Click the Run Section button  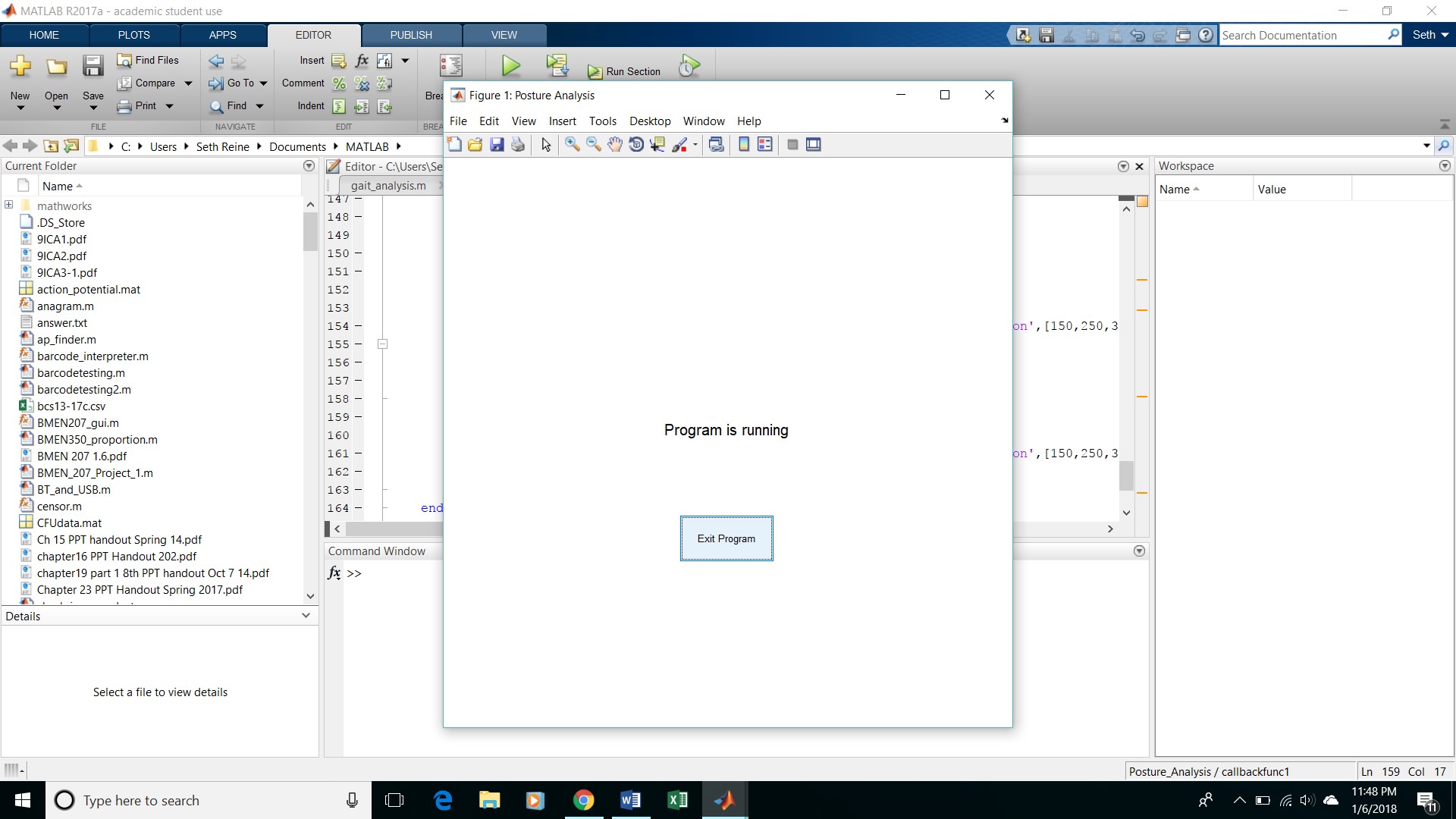pyautogui.click(x=624, y=71)
